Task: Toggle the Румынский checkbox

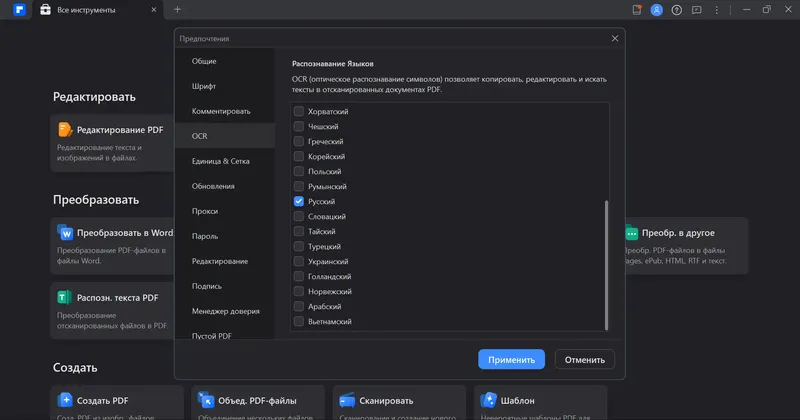Action: pos(298,186)
